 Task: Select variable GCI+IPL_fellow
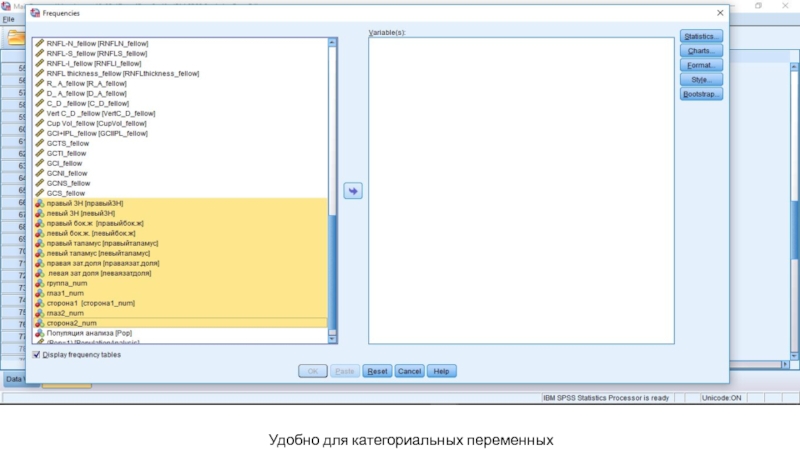(97, 133)
